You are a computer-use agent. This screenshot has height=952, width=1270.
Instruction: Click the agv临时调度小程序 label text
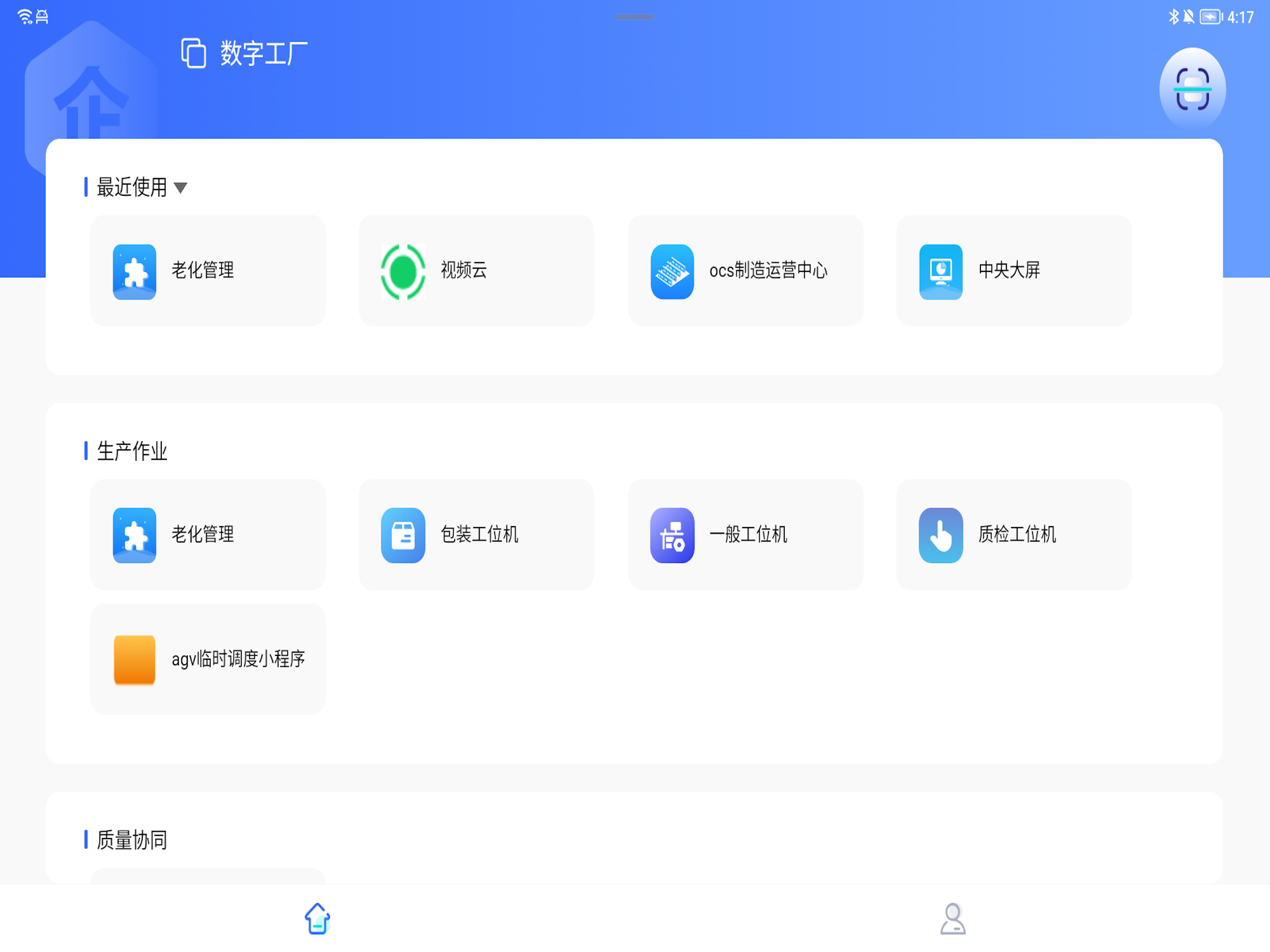coord(238,659)
